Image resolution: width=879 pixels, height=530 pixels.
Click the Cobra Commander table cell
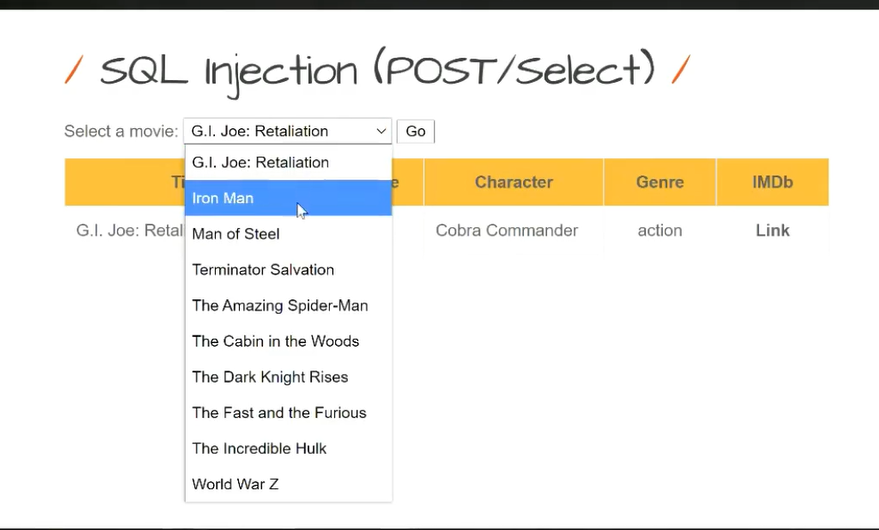[x=507, y=231]
